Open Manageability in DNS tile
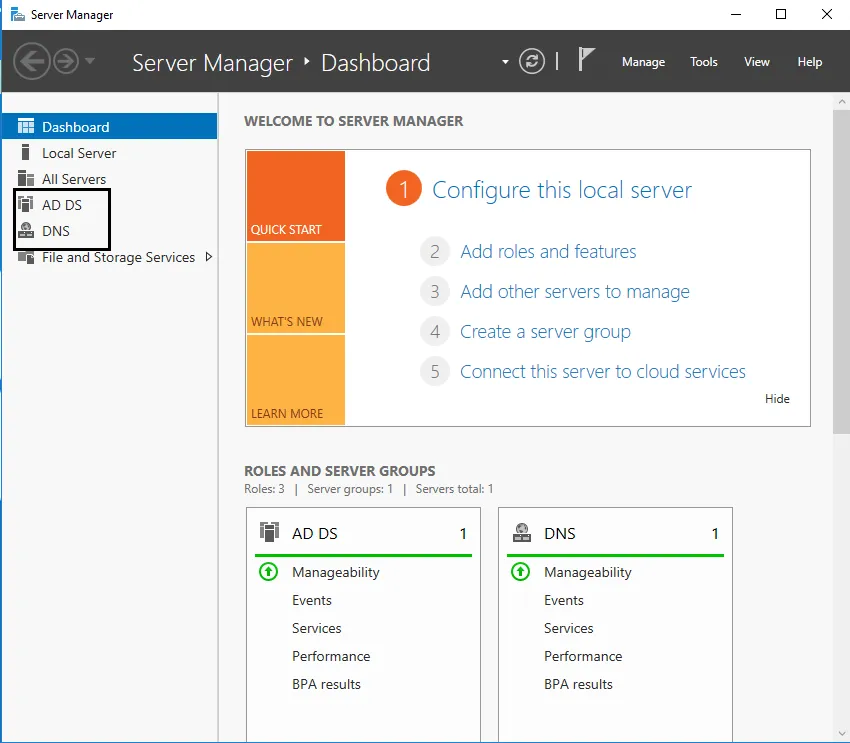850x743 pixels. [588, 572]
